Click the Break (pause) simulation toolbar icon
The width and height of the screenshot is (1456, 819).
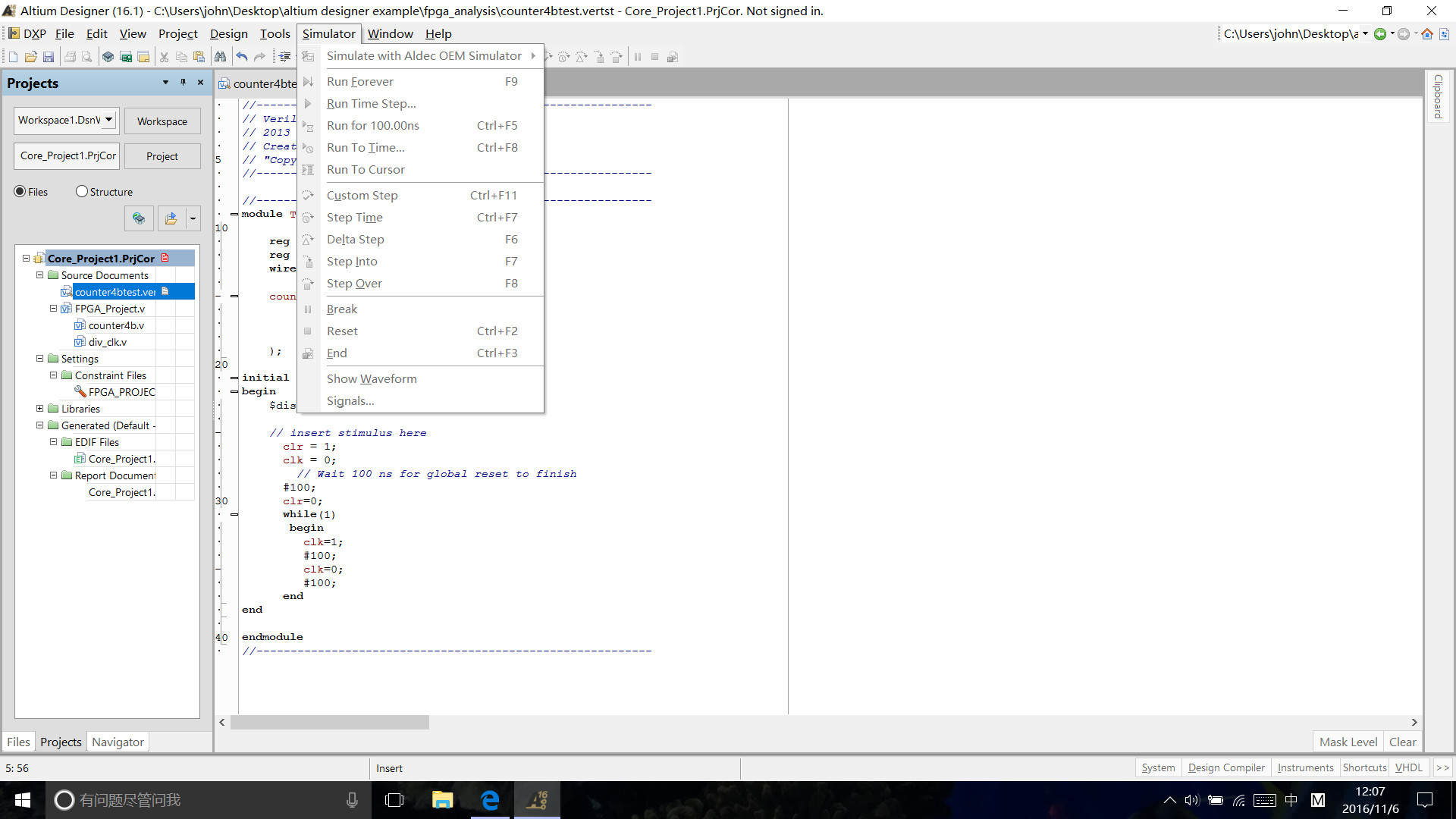638,57
